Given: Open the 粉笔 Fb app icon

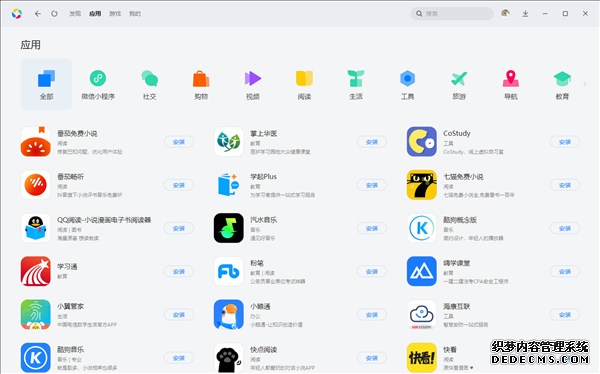Looking at the screenshot, I should coord(228,271).
